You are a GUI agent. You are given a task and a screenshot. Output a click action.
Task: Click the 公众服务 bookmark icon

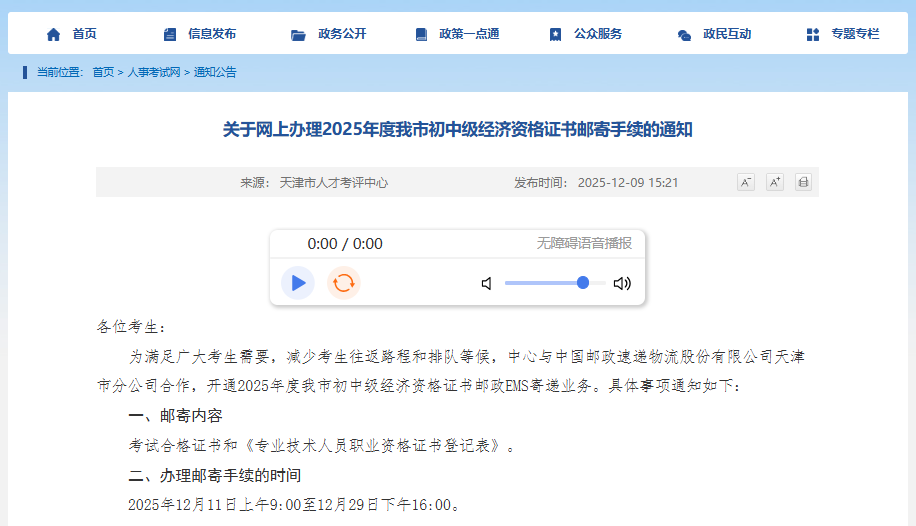pyautogui.click(x=555, y=34)
